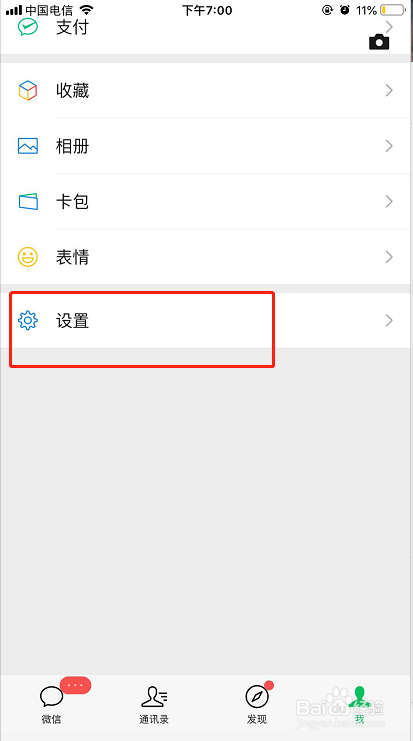Image resolution: width=413 pixels, height=741 pixels.
Task: Tap the blue gear Settings icon
Action: [28, 320]
